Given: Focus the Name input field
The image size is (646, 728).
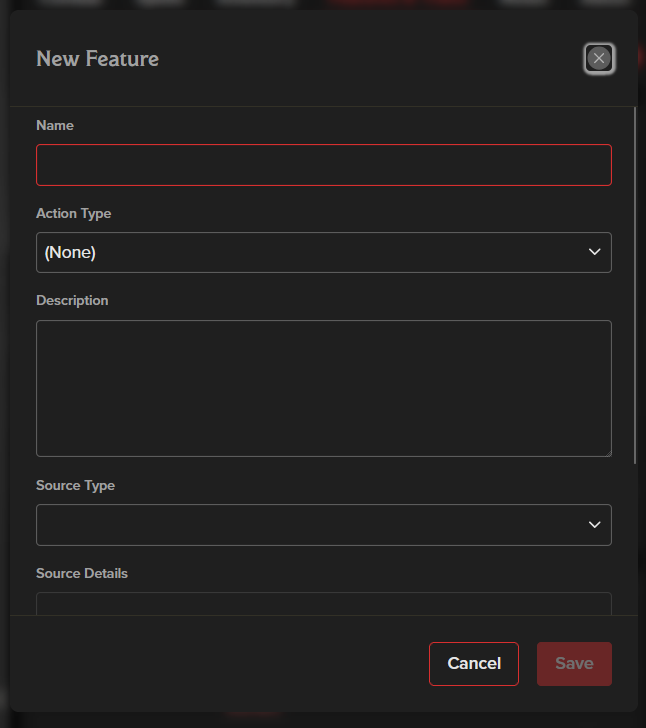Looking at the screenshot, I should pos(324,165).
